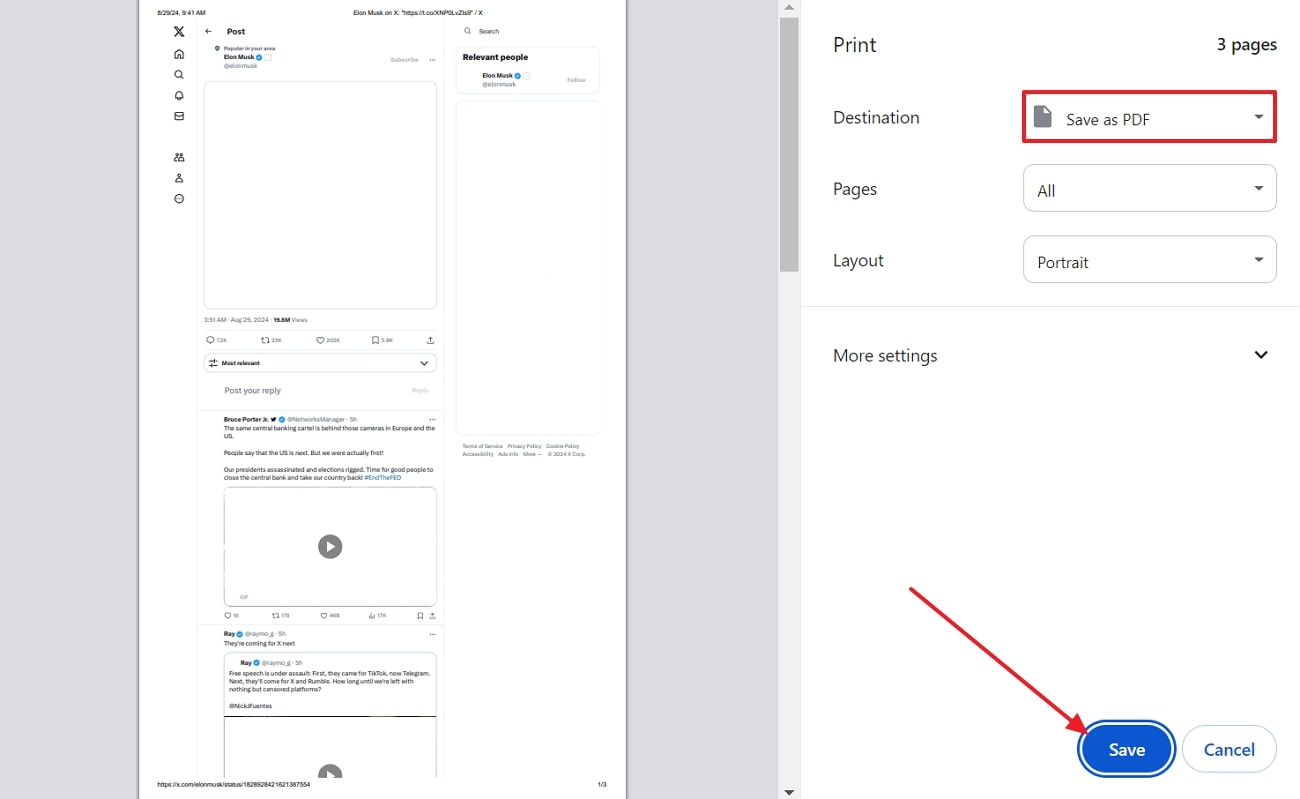Click the preview scrollbar down arrow
Screen dimensions: 1300x799
pyautogui.click(x=789, y=792)
